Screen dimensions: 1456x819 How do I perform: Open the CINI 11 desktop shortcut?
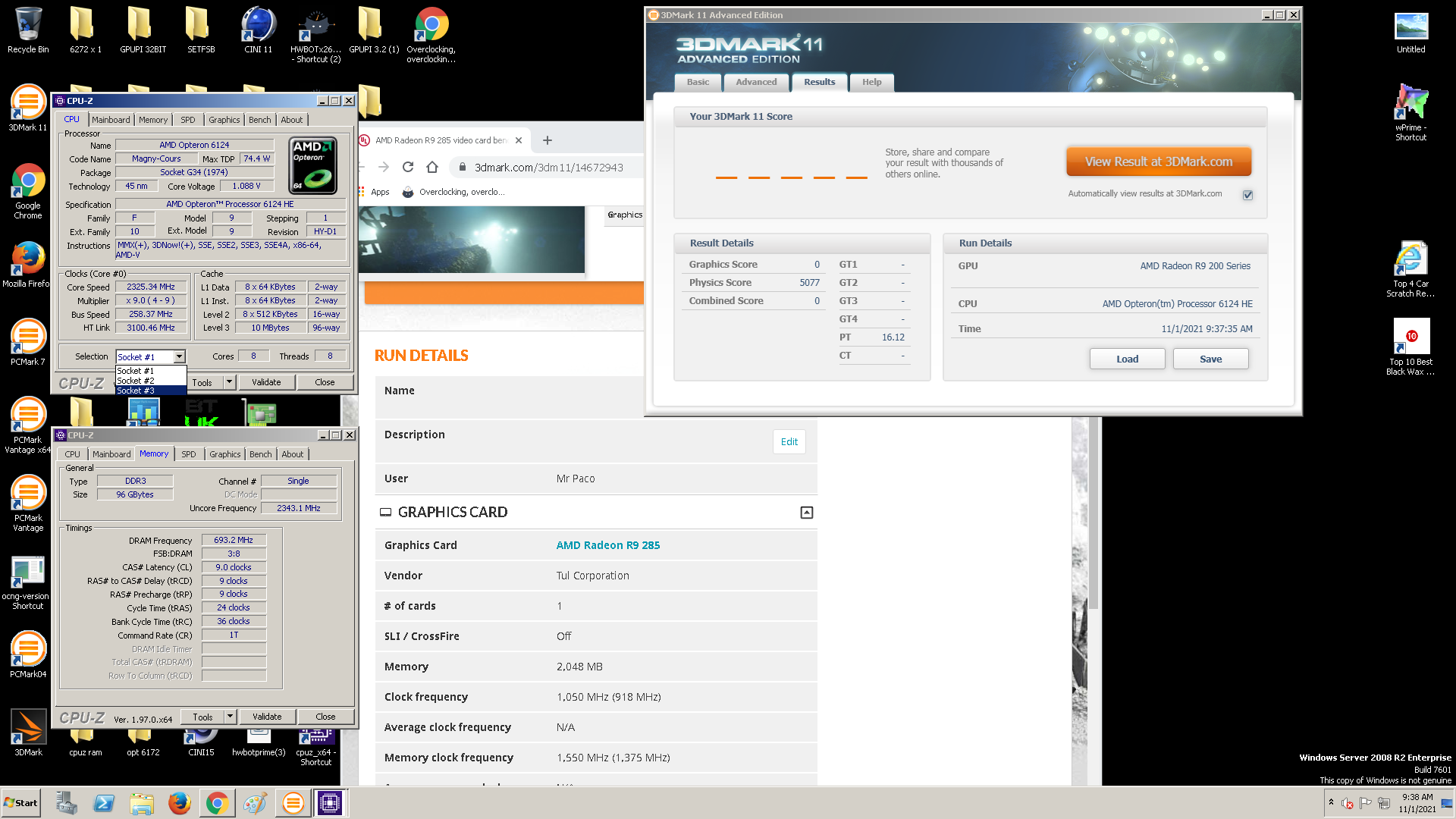coord(258,30)
